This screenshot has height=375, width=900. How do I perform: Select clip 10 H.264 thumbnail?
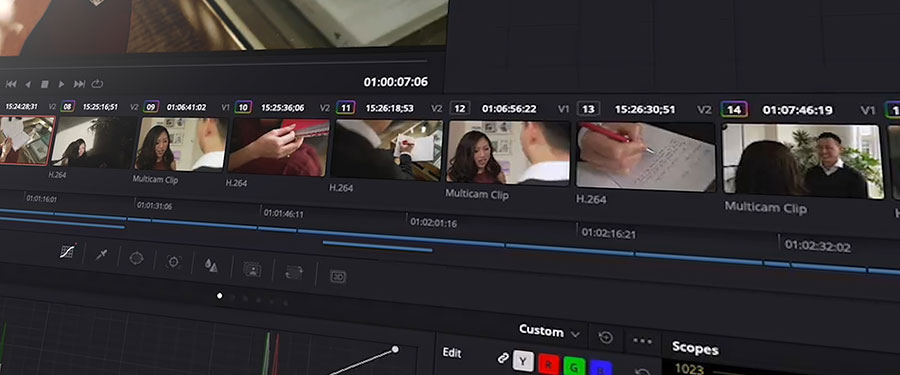tap(279, 147)
